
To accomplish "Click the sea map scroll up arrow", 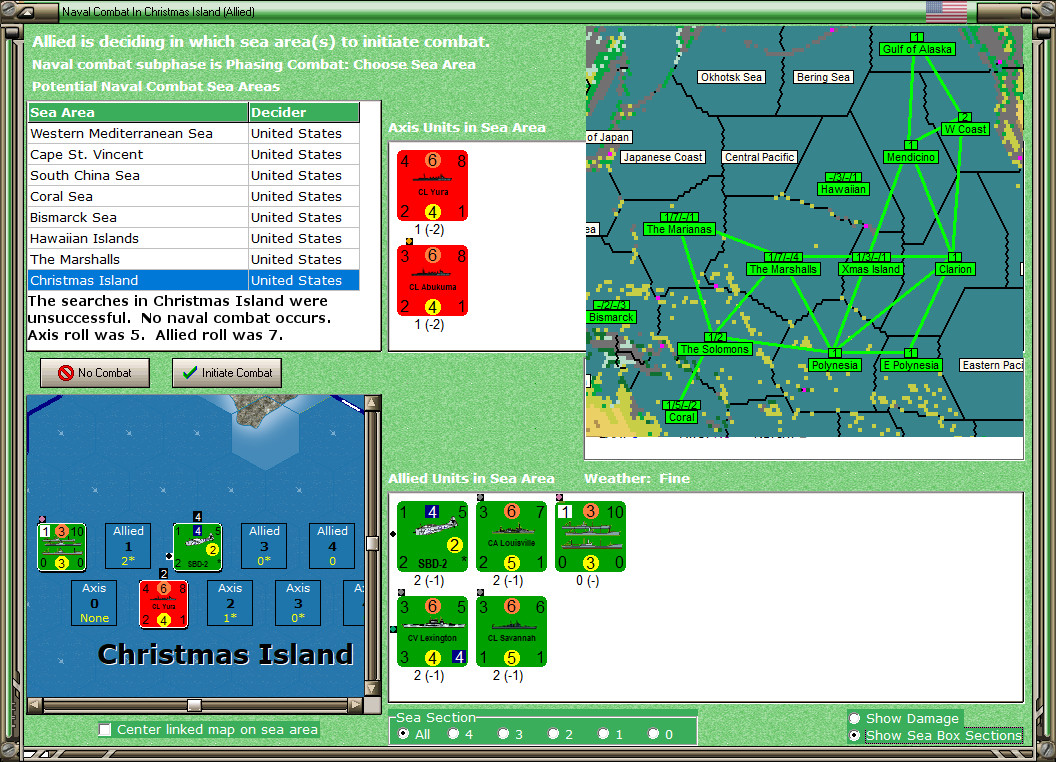I will pos(372,403).
